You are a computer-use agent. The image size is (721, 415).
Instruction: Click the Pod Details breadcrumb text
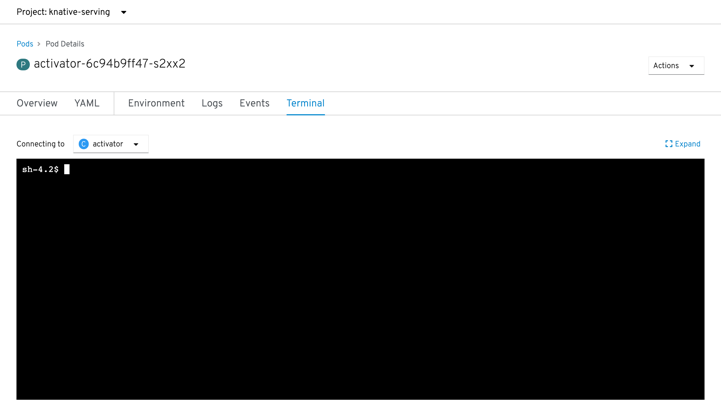[x=65, y=44]
